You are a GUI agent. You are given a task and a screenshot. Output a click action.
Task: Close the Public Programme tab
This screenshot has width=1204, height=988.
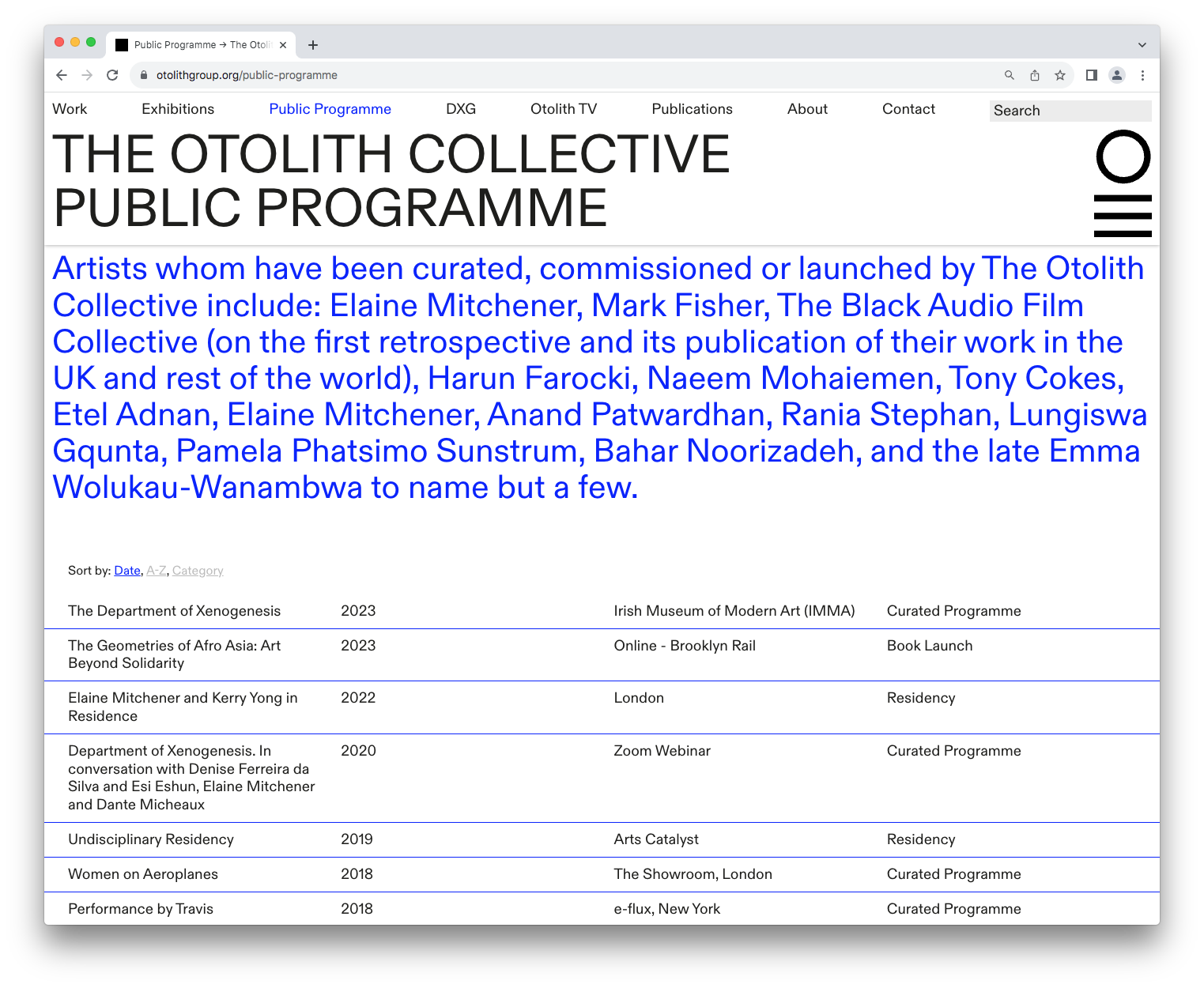coord(283,45)
